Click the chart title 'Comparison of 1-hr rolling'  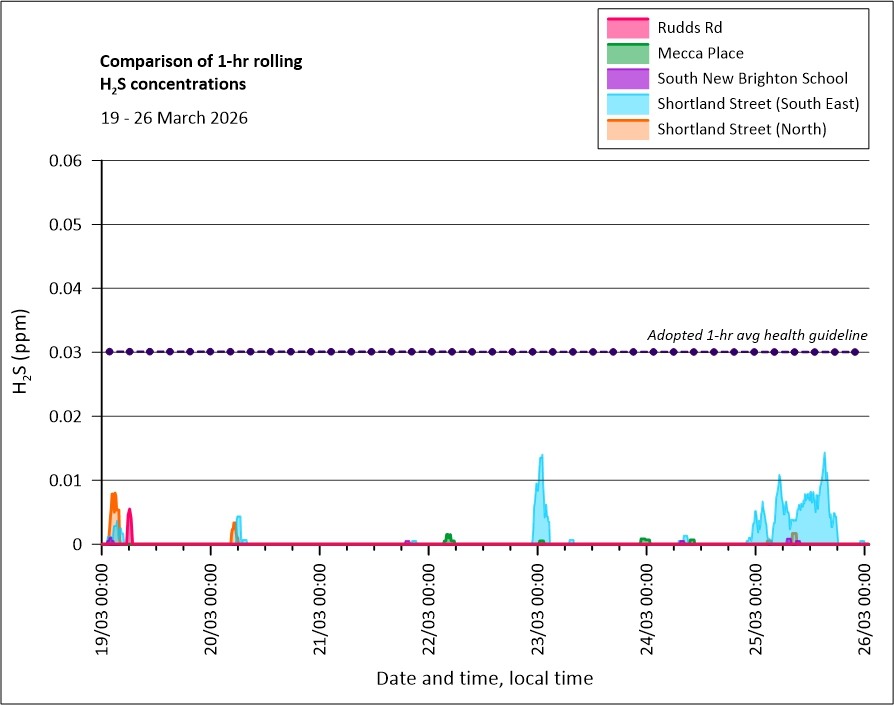point(201,62)
